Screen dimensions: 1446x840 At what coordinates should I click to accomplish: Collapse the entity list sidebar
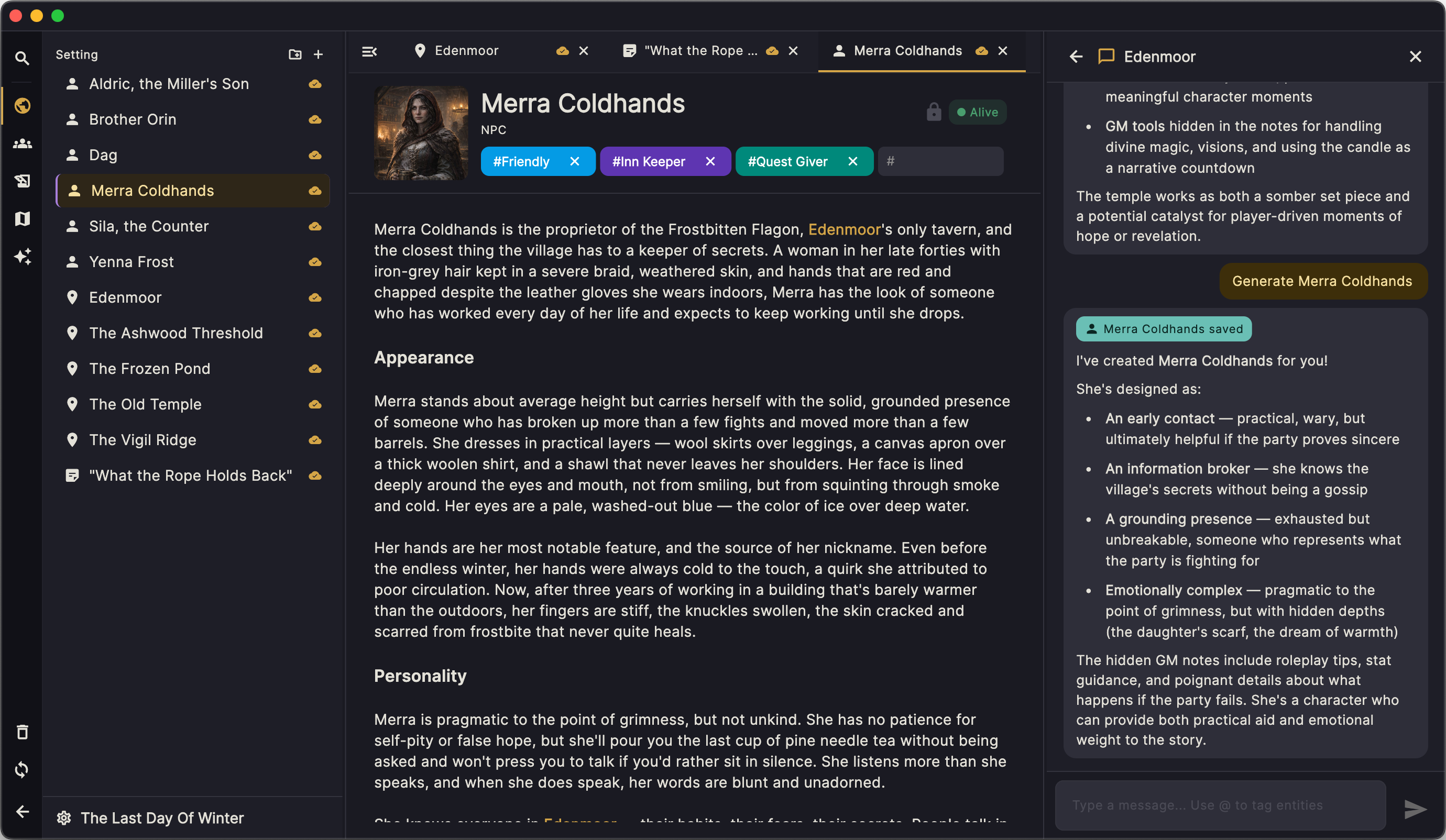[369, 52]
